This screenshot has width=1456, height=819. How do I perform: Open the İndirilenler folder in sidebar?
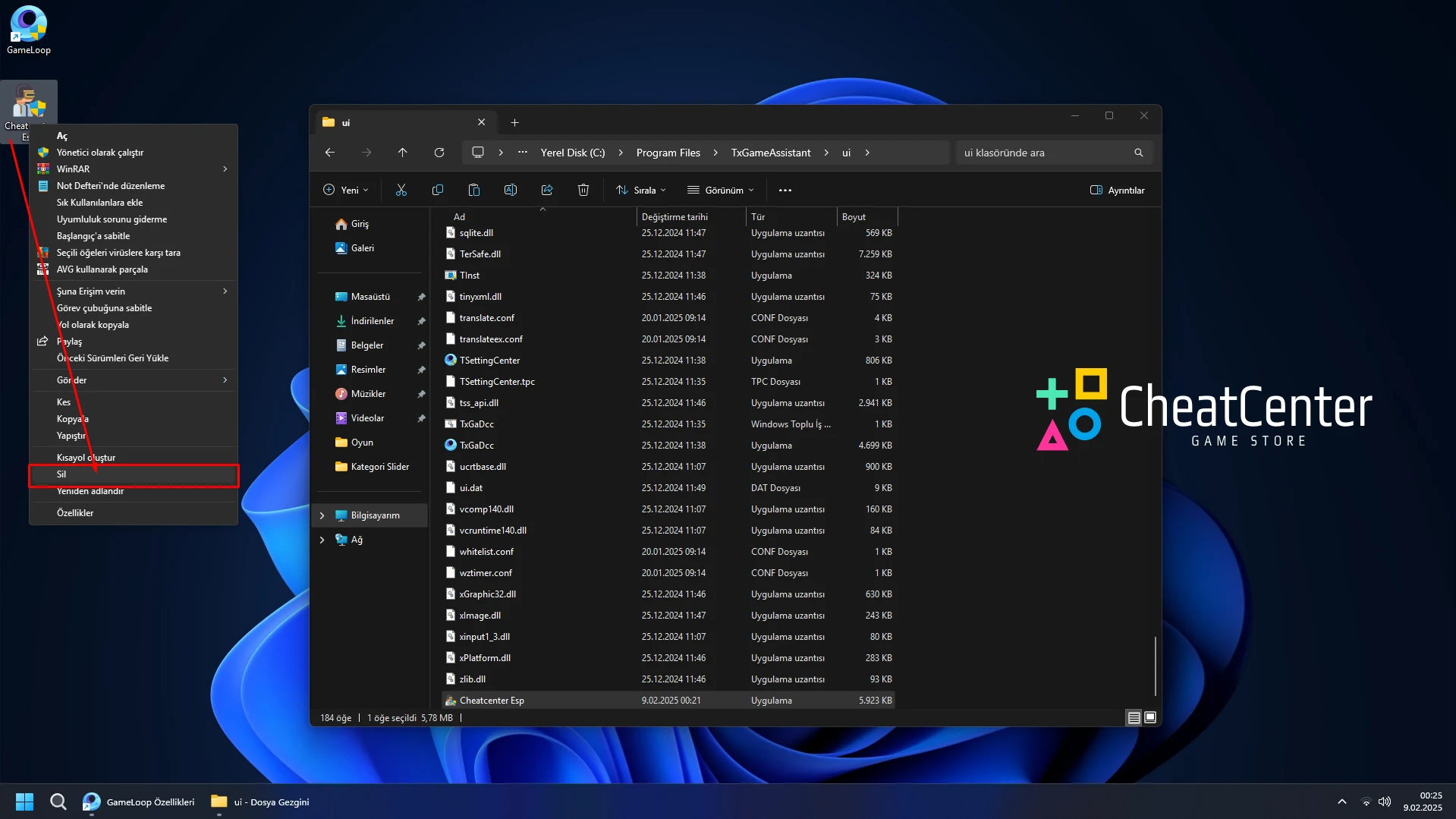pyautogui.click(x=372, y=321)
